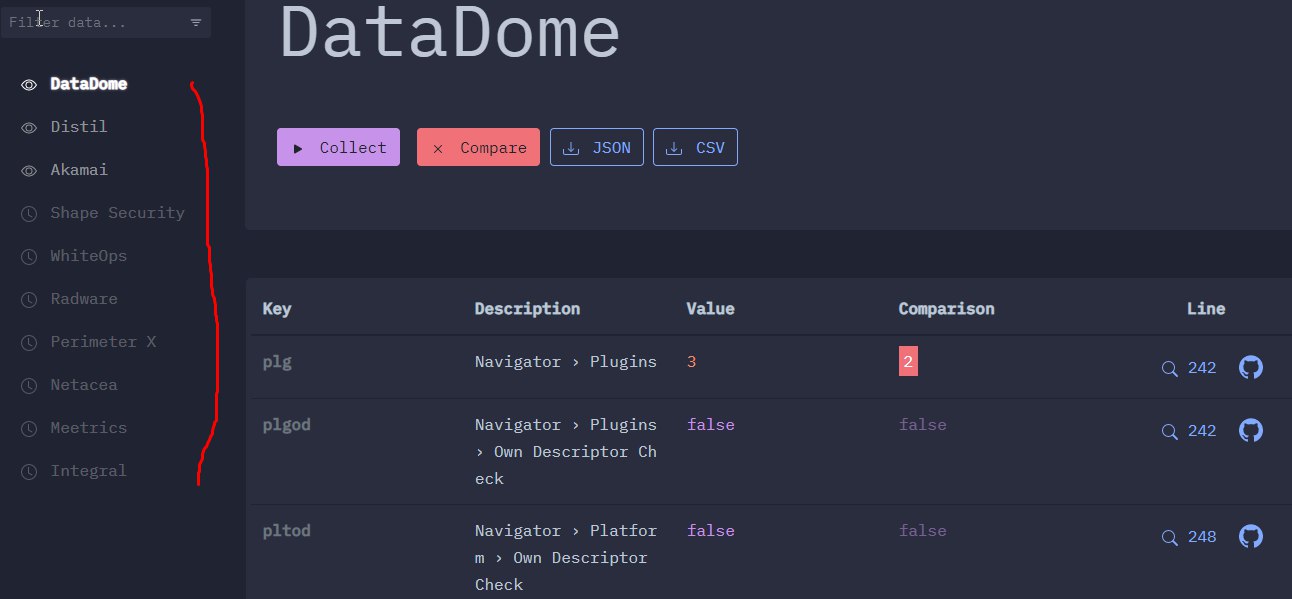Click the clock icon beside WhiteOps

tap(29, 256)
